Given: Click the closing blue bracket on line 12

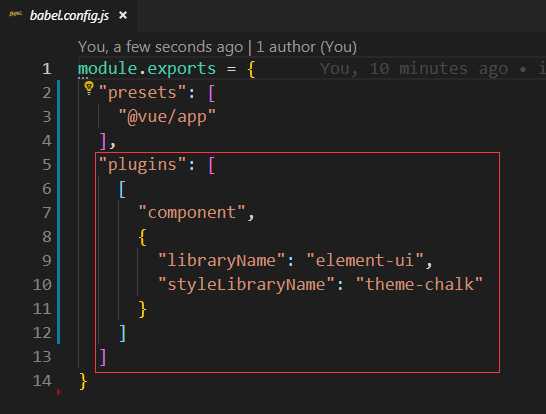Looking at the screenshot, I should (123, 333).
